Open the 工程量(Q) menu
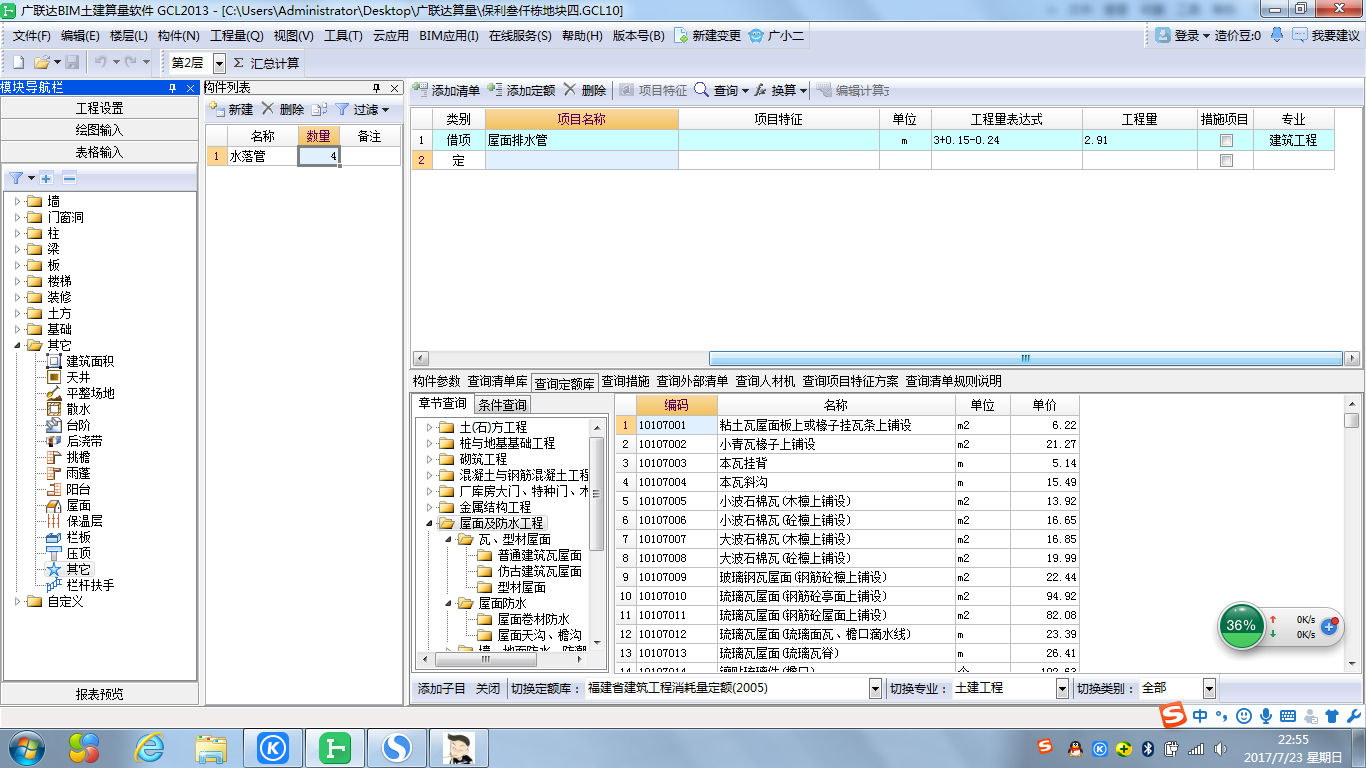 pyautogui.click(x=237, y=35)
